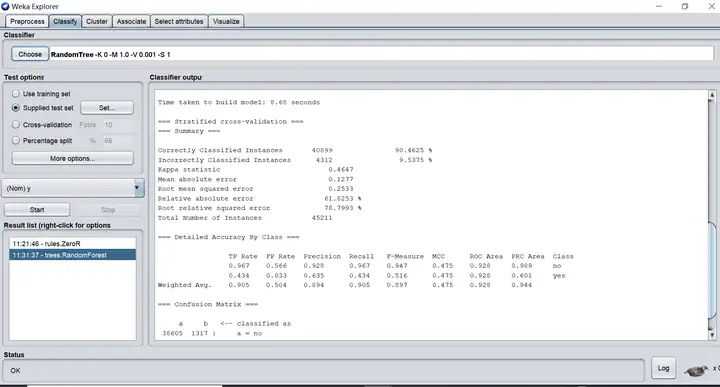
Task: Select Percentage split radio button
Action: 16,140
